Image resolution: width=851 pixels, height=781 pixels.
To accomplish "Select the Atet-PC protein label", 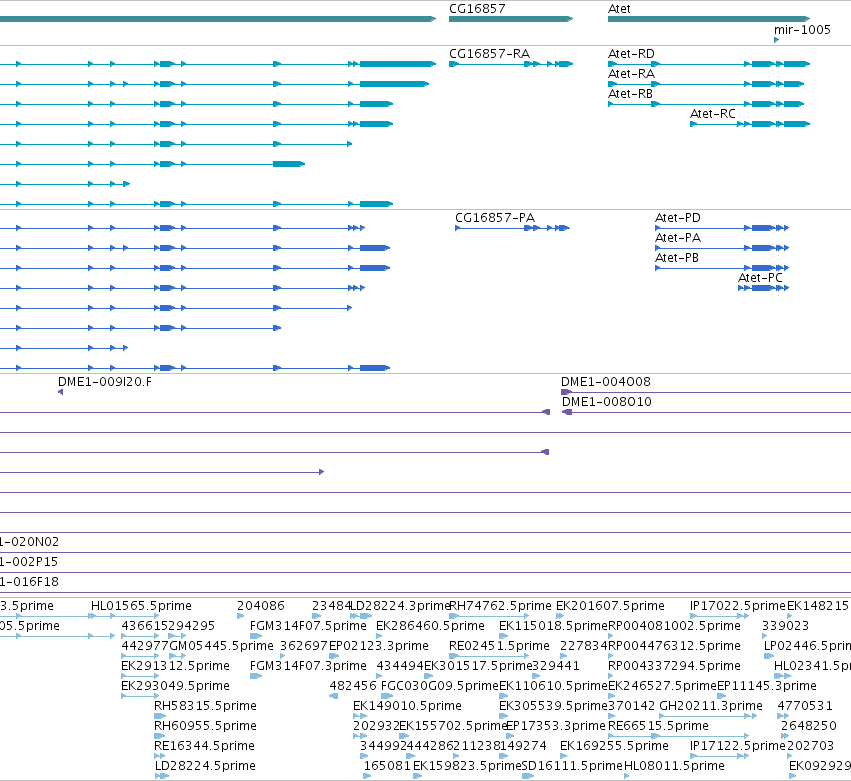I will tap(760, 278).
